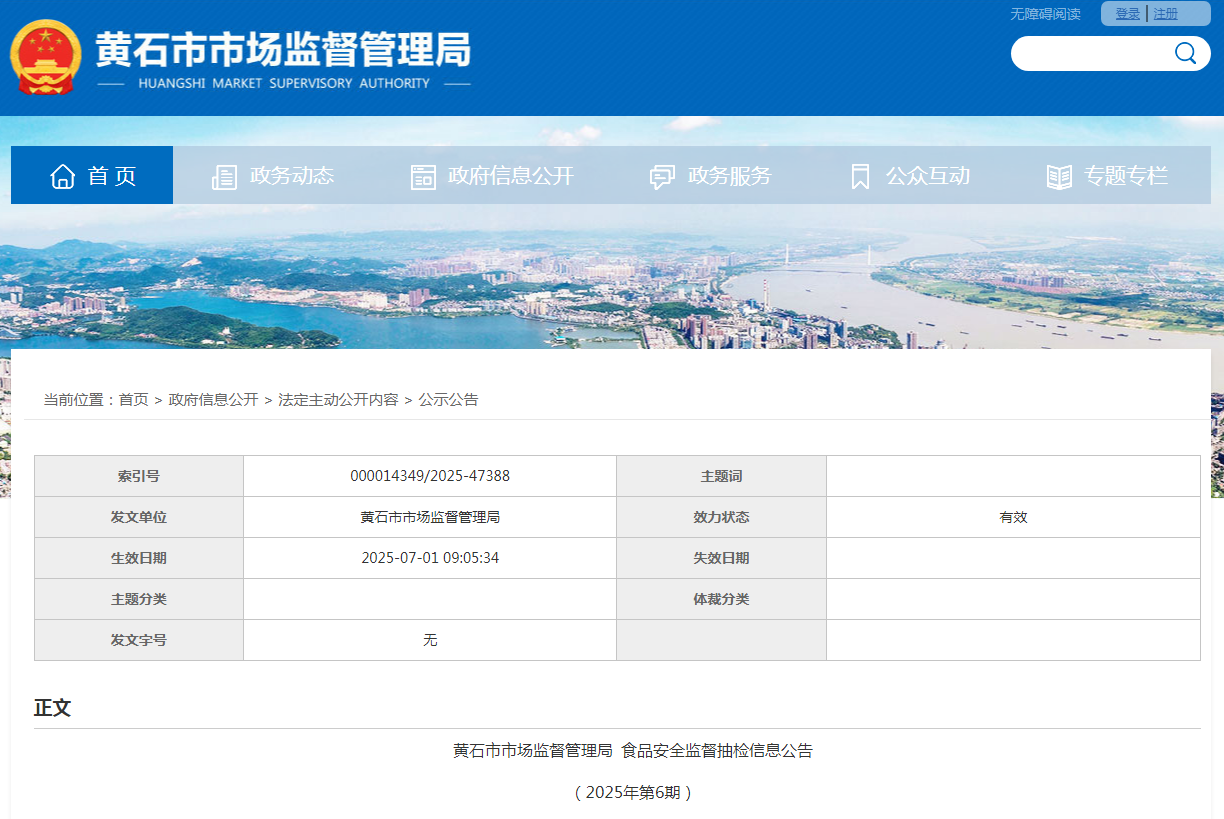This screenshot has height=819, width=1224.
Task: Click the chat icon beside 政务服务
Action: point(662,177)
